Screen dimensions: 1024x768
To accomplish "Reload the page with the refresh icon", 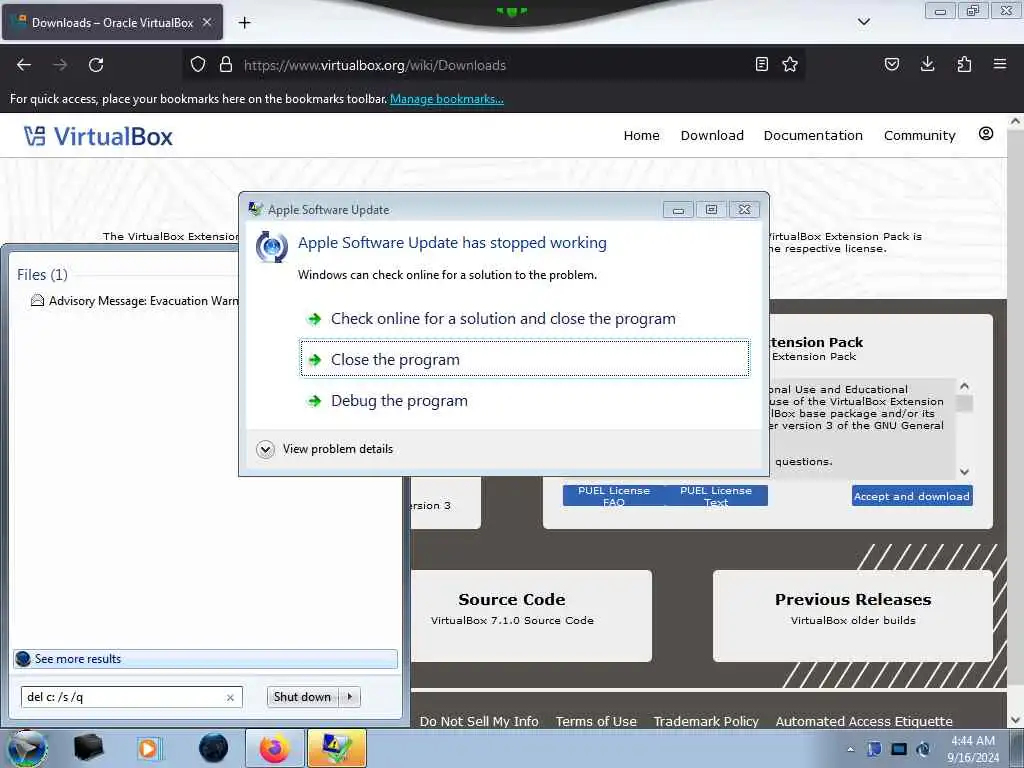I will [x=96, y=65].
